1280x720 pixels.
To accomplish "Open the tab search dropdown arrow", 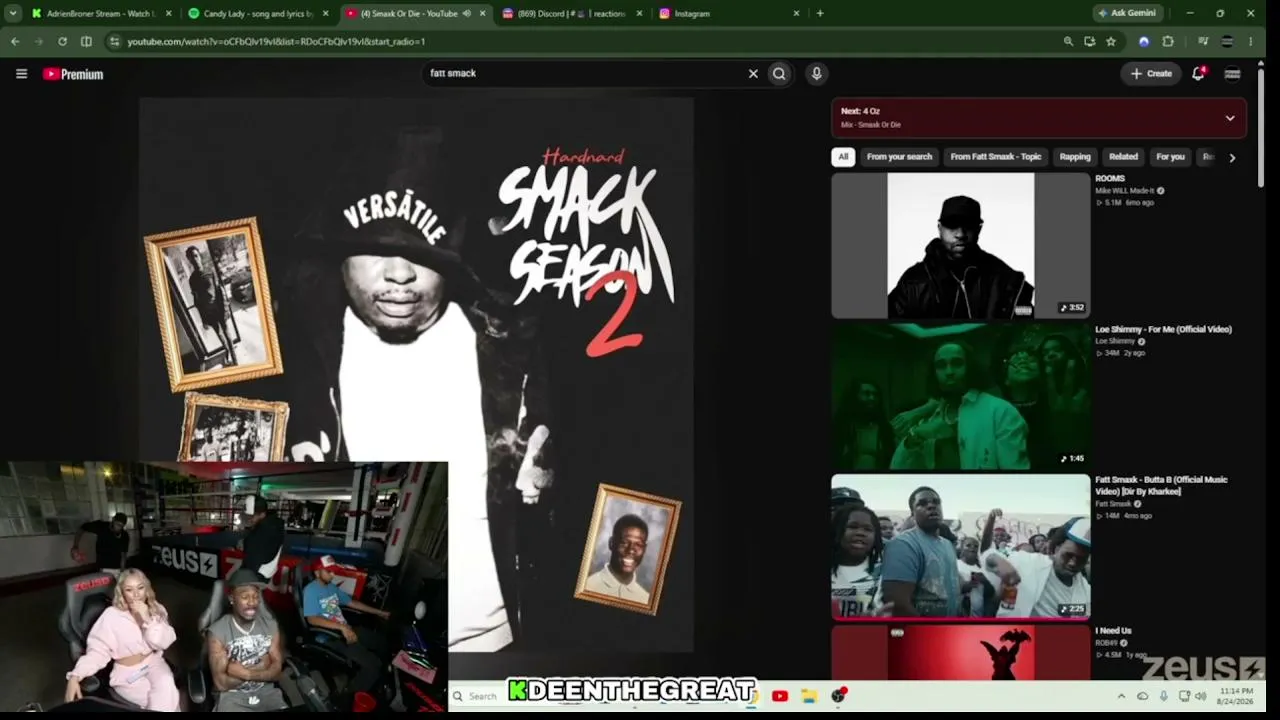I will (13, 13).
